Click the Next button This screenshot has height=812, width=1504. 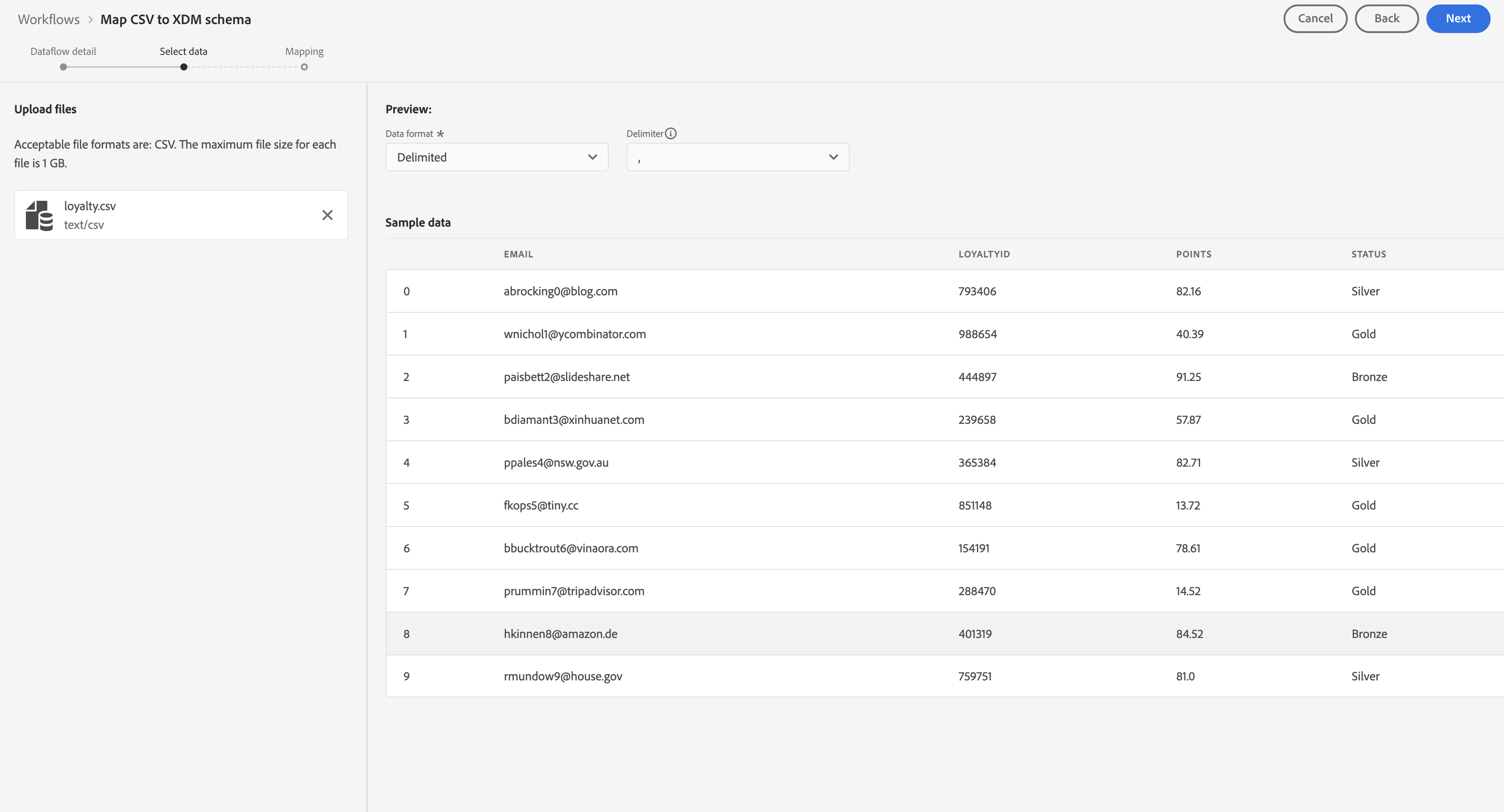(x=1457, y=19)
